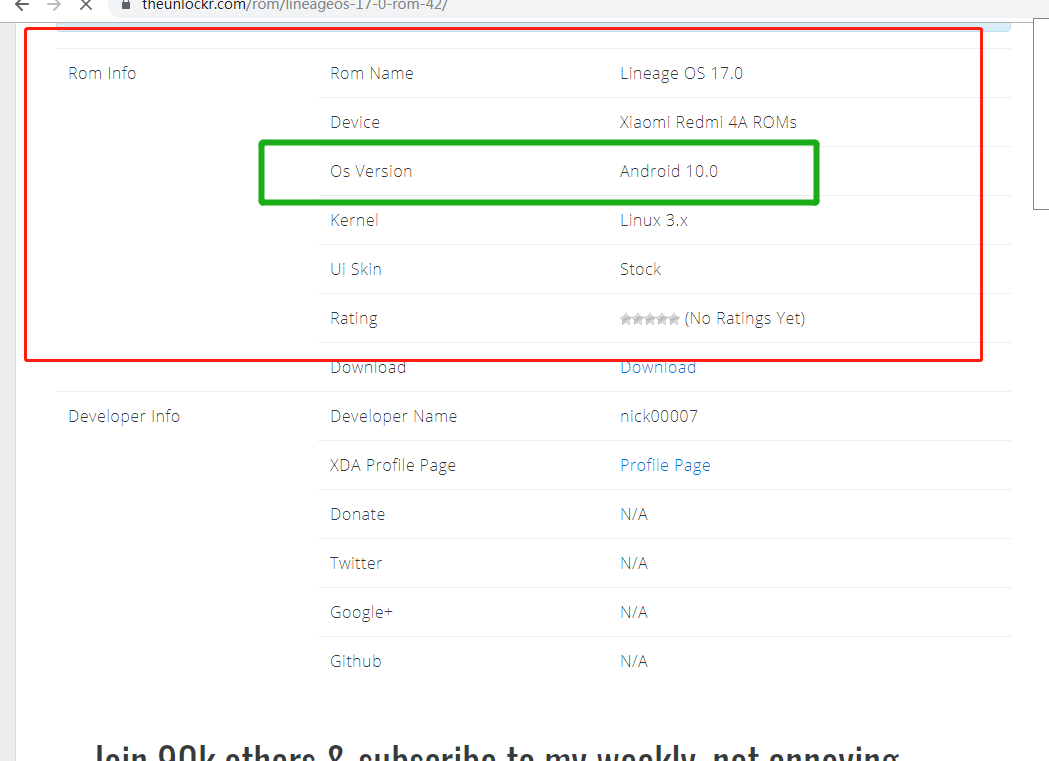Select the 'Twitter' row label
This screenshot has height=761, width=1049.
[356, 563]
